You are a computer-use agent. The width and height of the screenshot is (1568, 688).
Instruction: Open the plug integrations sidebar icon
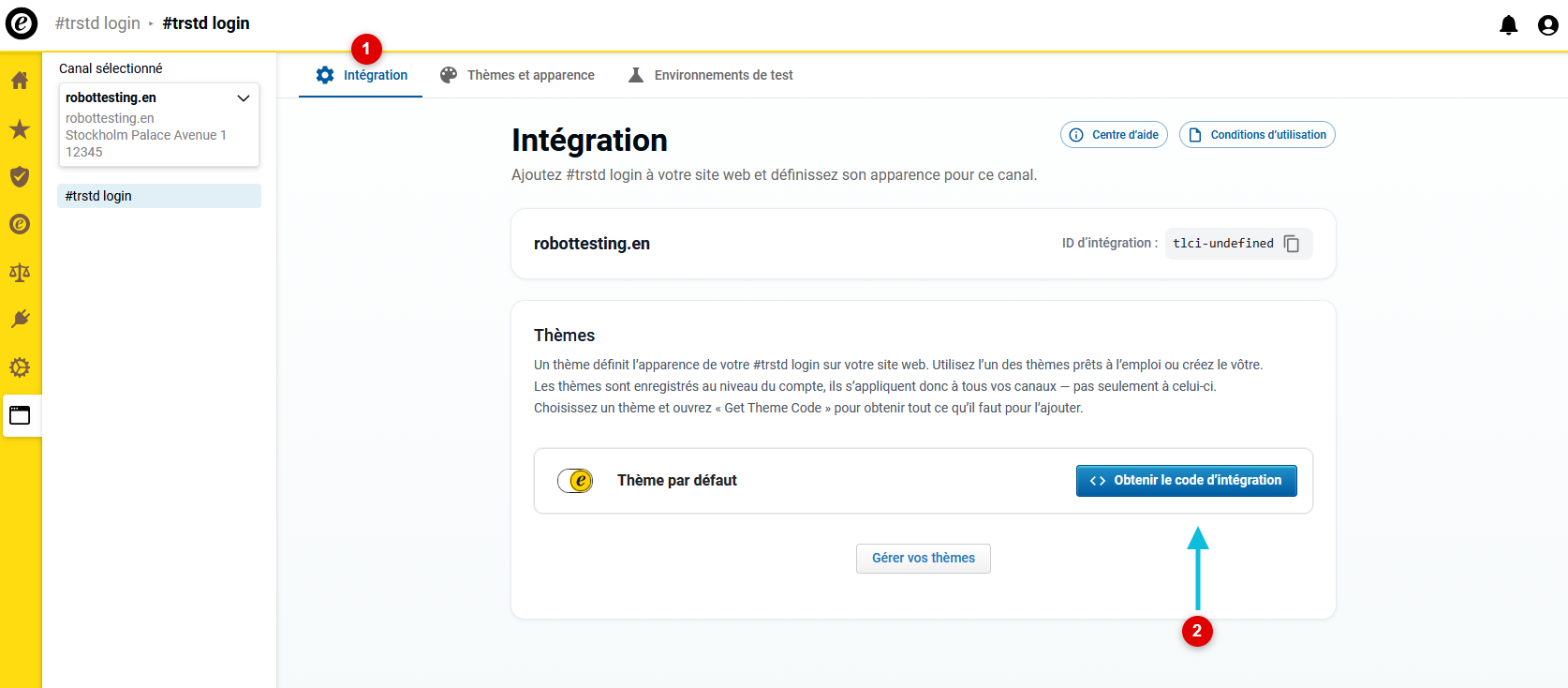(x=20, y=320)
